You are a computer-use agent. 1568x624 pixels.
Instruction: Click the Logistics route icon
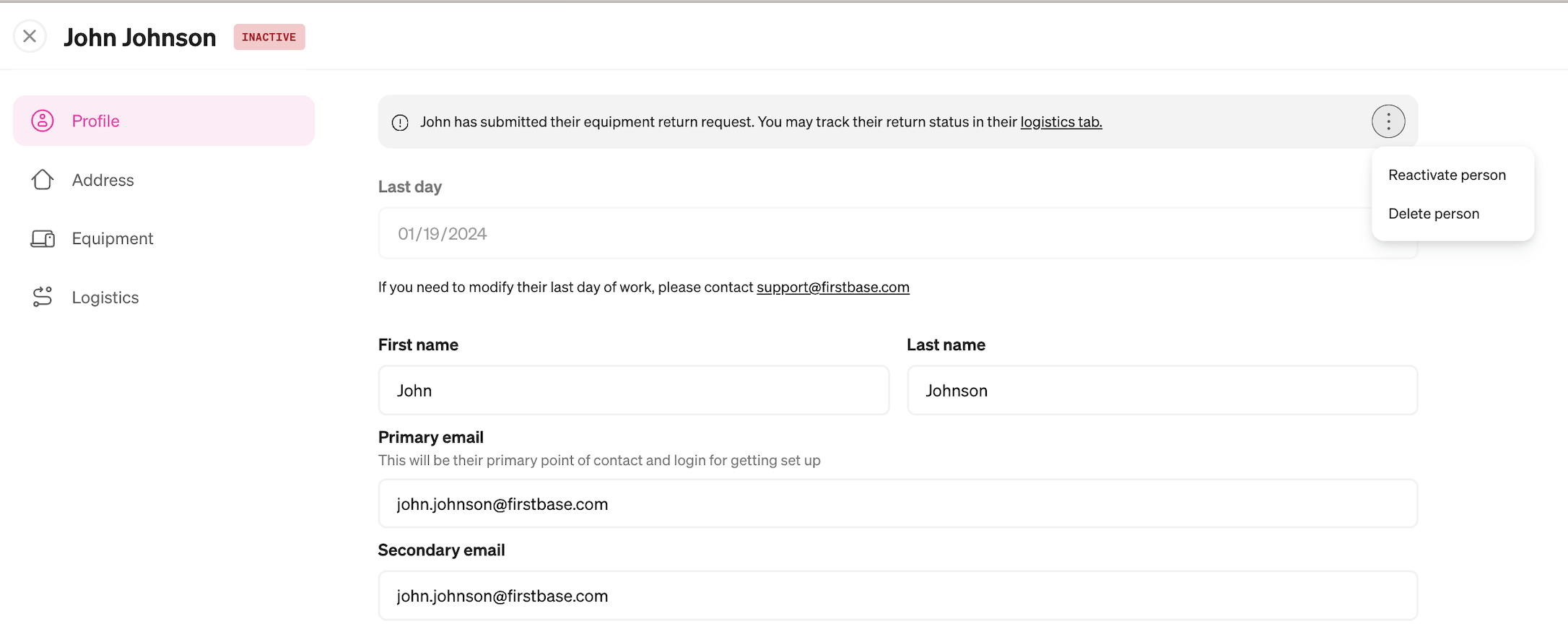[43, 297]
